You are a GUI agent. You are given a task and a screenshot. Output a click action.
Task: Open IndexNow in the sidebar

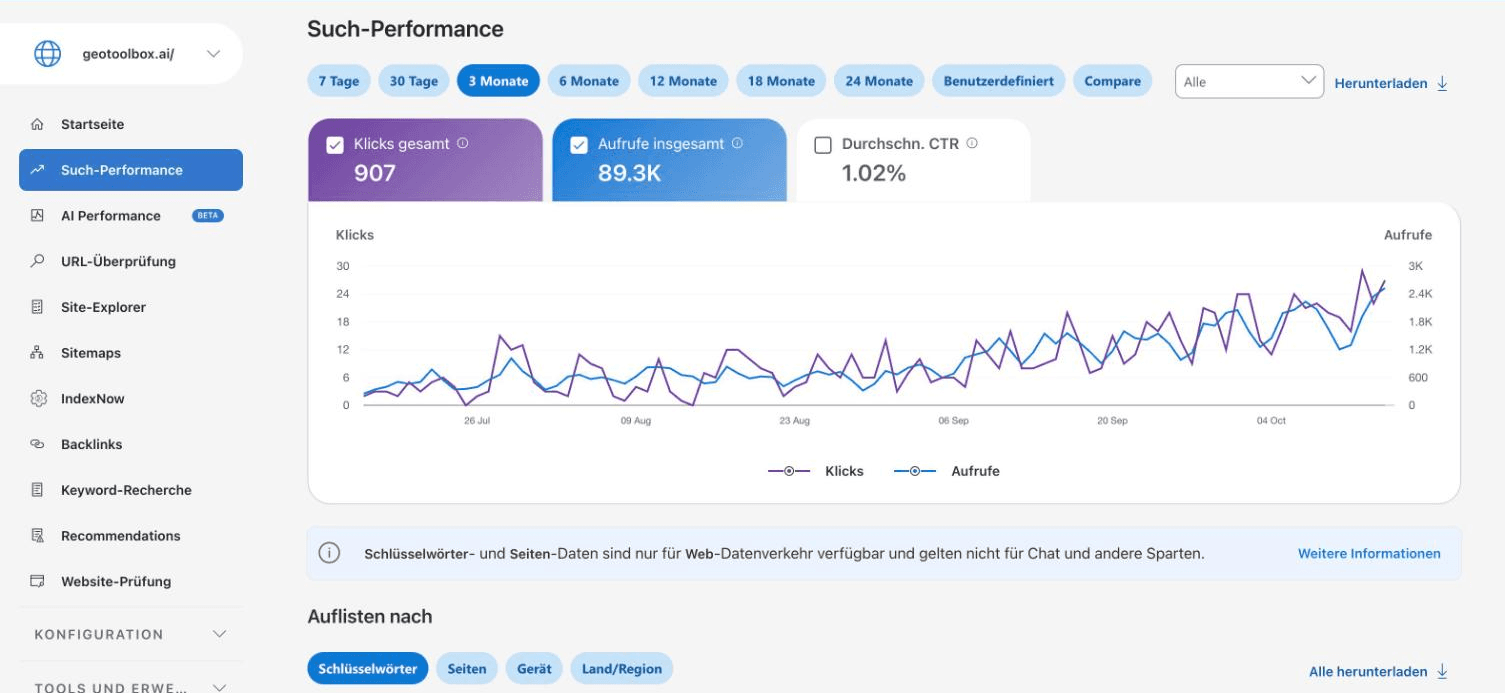(131, 399)
